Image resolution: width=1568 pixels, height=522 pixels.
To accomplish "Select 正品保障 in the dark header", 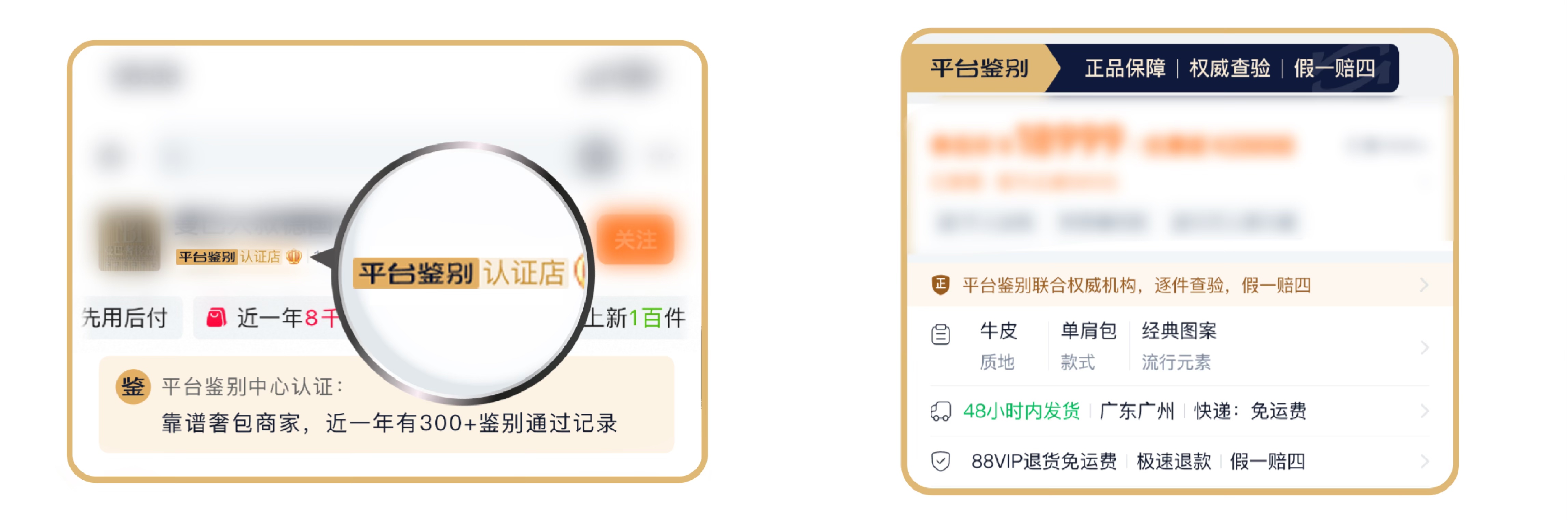I will (x=1125, y=68).
